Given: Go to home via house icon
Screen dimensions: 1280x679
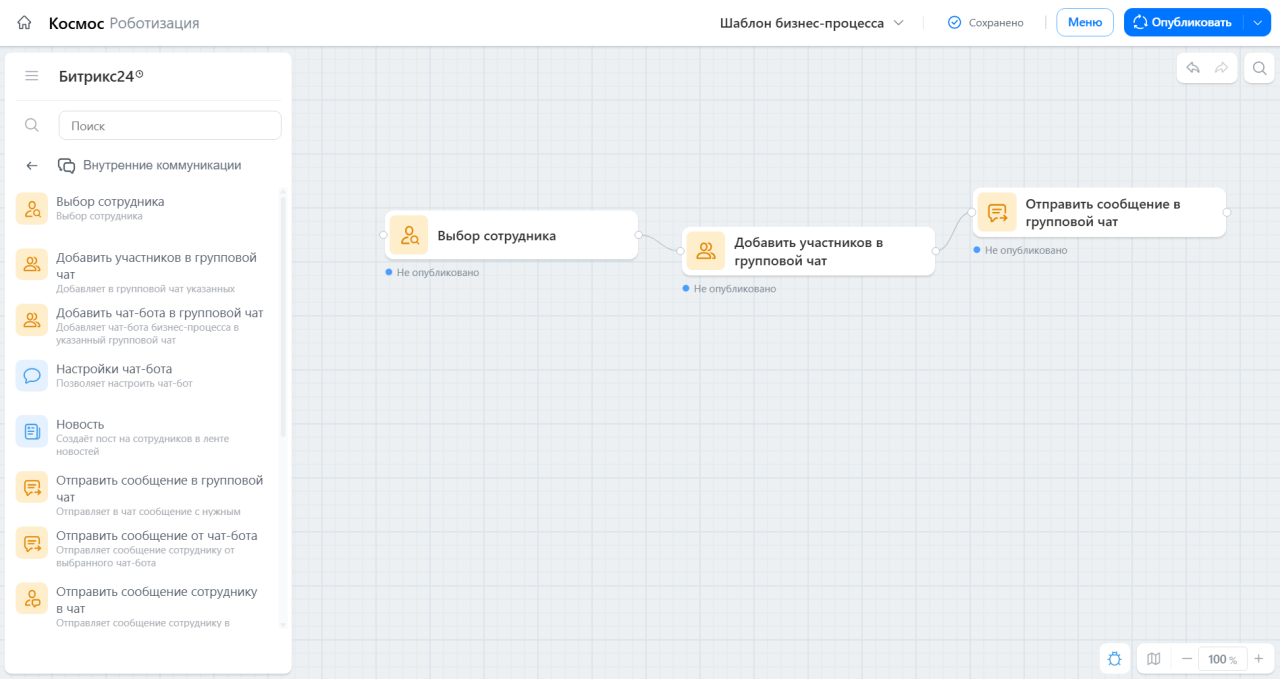Looking at the screenshot, I should pyautogui.click(x=25, y=22).
